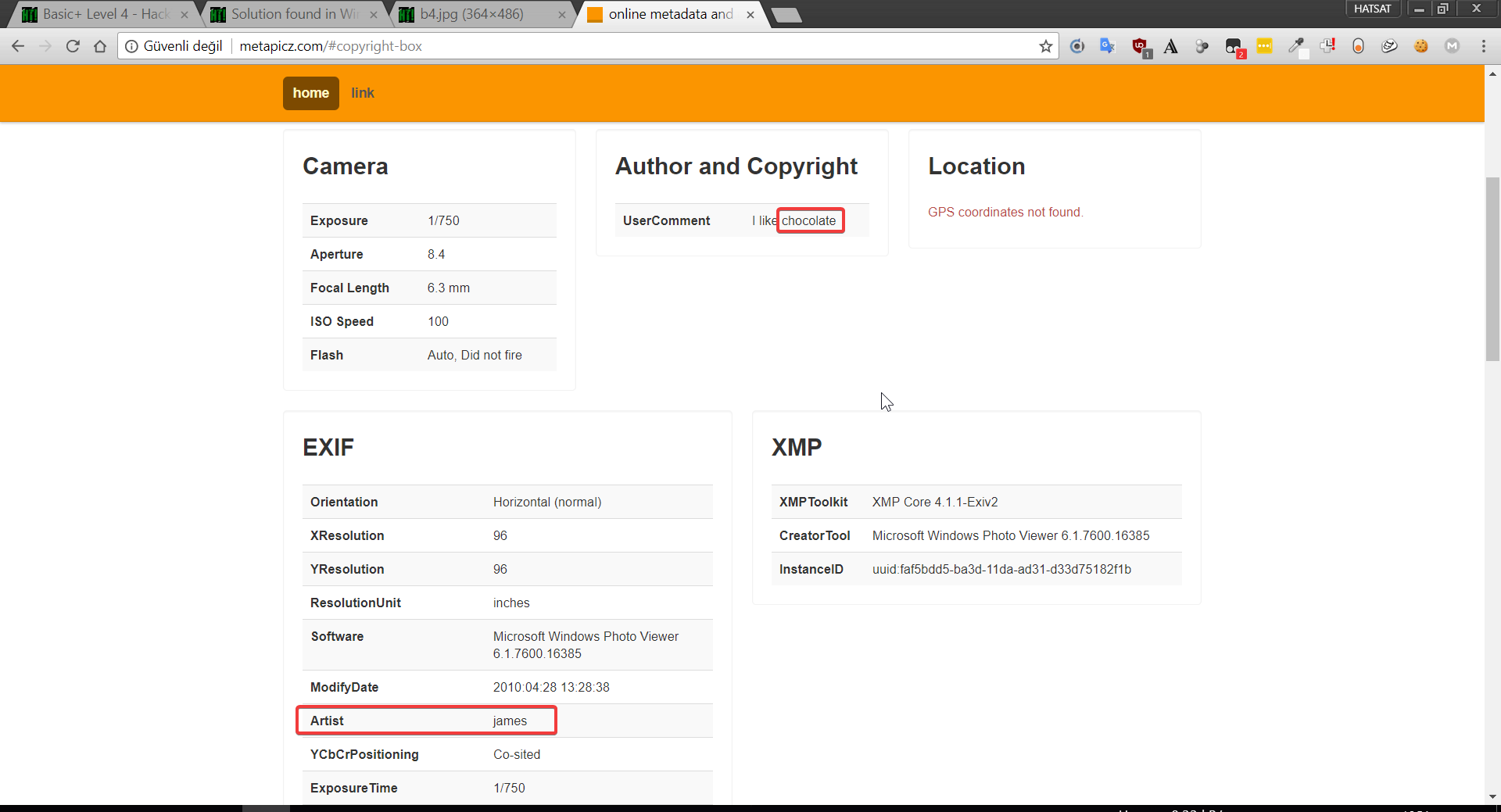Viewport: 1501px width, 812px height.
Task: Open the three-spheres extension icon
Action: pos(1202,46)
